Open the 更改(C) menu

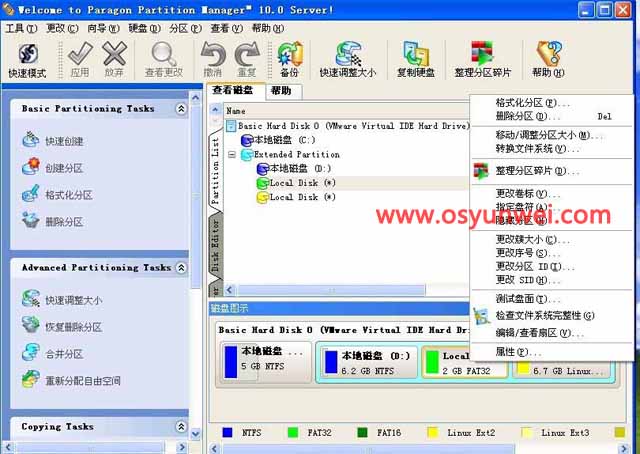point(62,28)
